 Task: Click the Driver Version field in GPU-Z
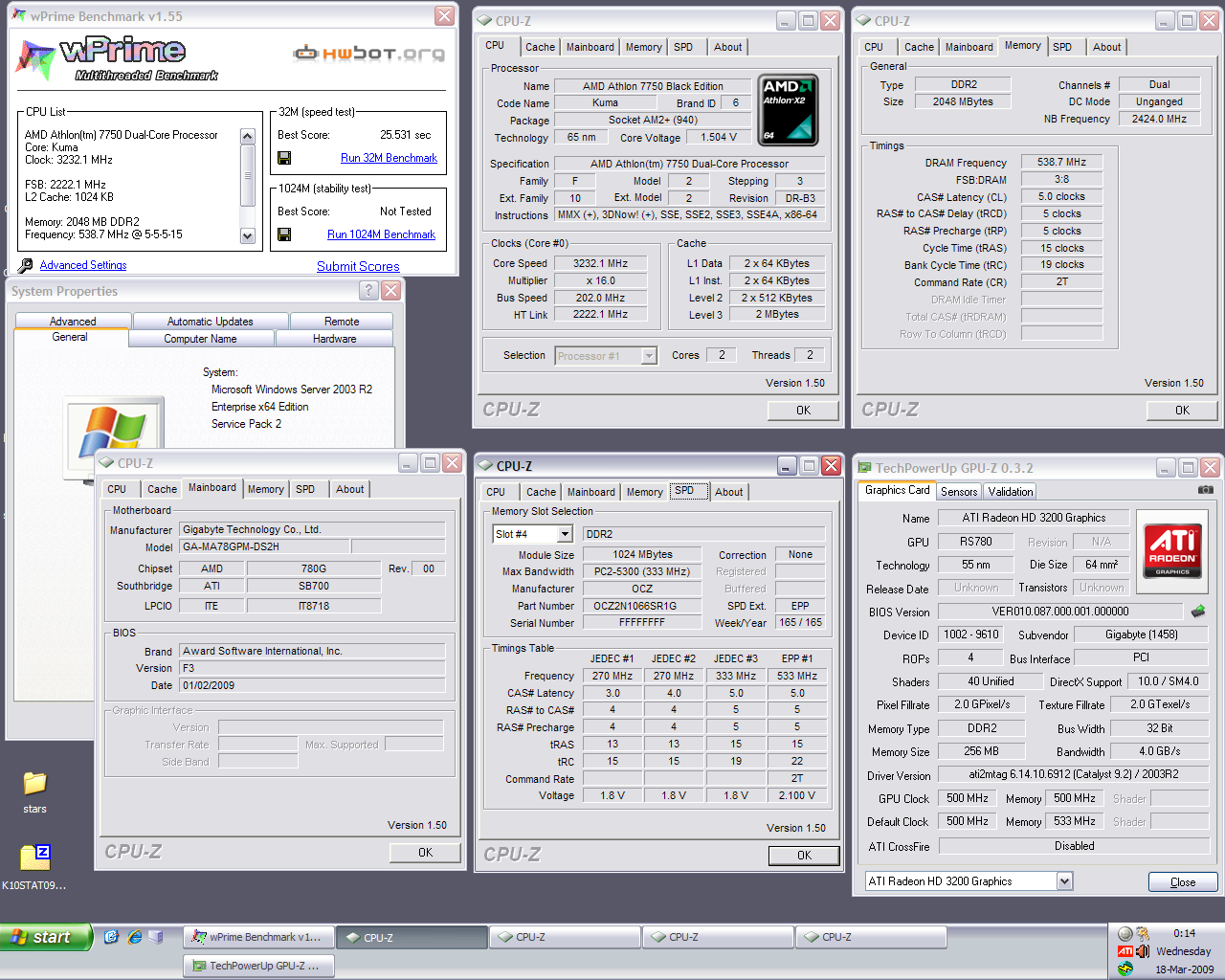1074,774
